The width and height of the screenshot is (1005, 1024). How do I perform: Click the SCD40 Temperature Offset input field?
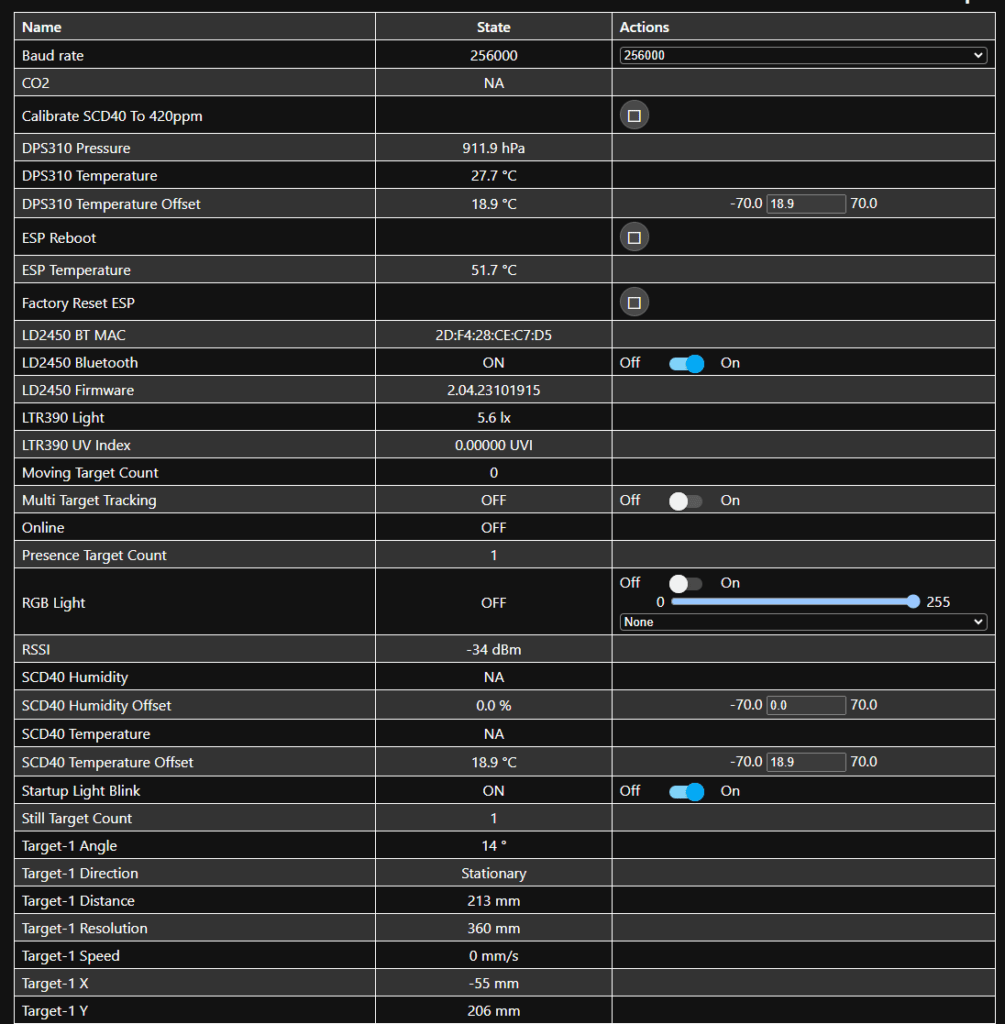tap(806, 762)
